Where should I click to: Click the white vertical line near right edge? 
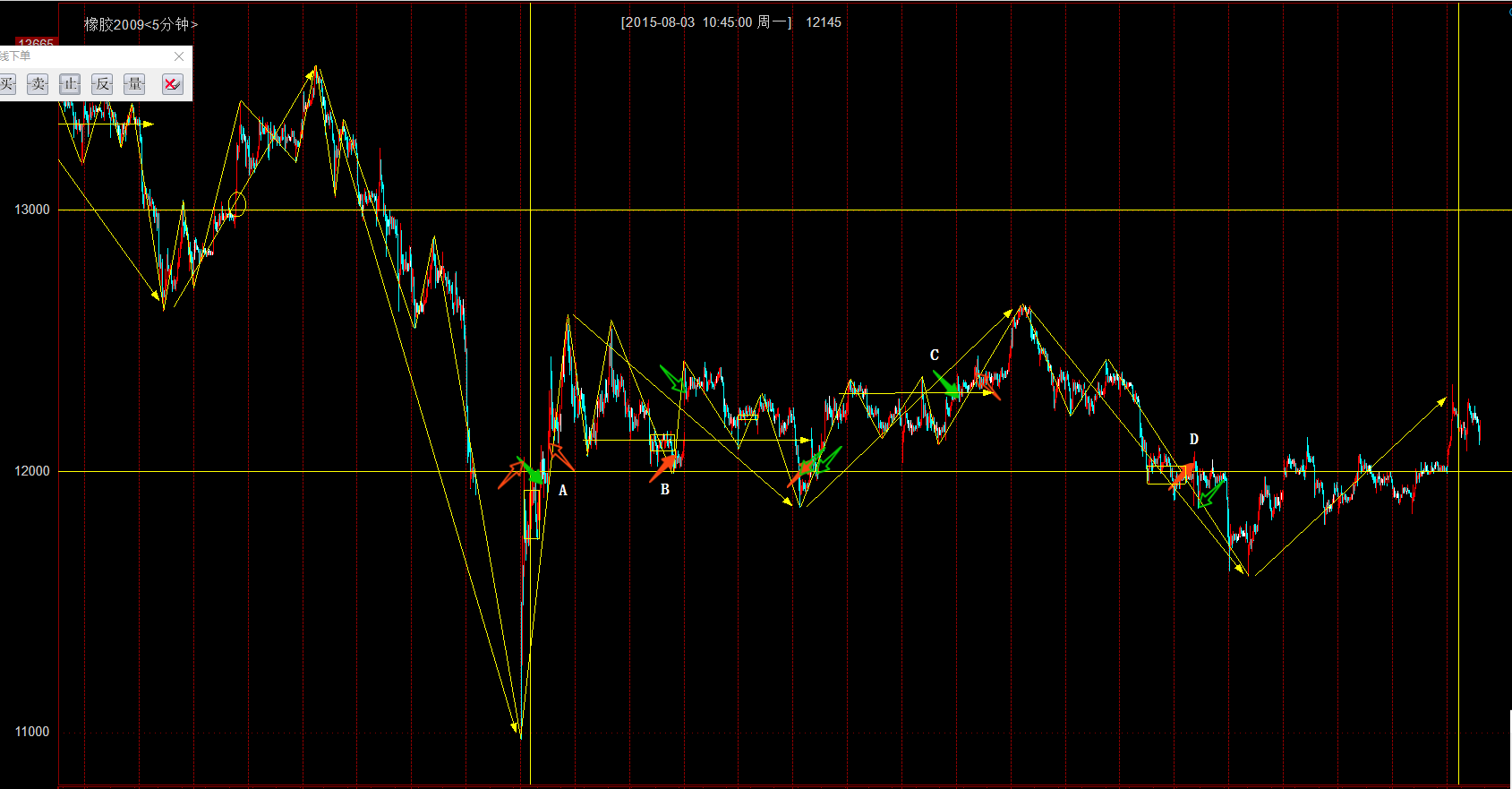click(x=1458, y=269)
